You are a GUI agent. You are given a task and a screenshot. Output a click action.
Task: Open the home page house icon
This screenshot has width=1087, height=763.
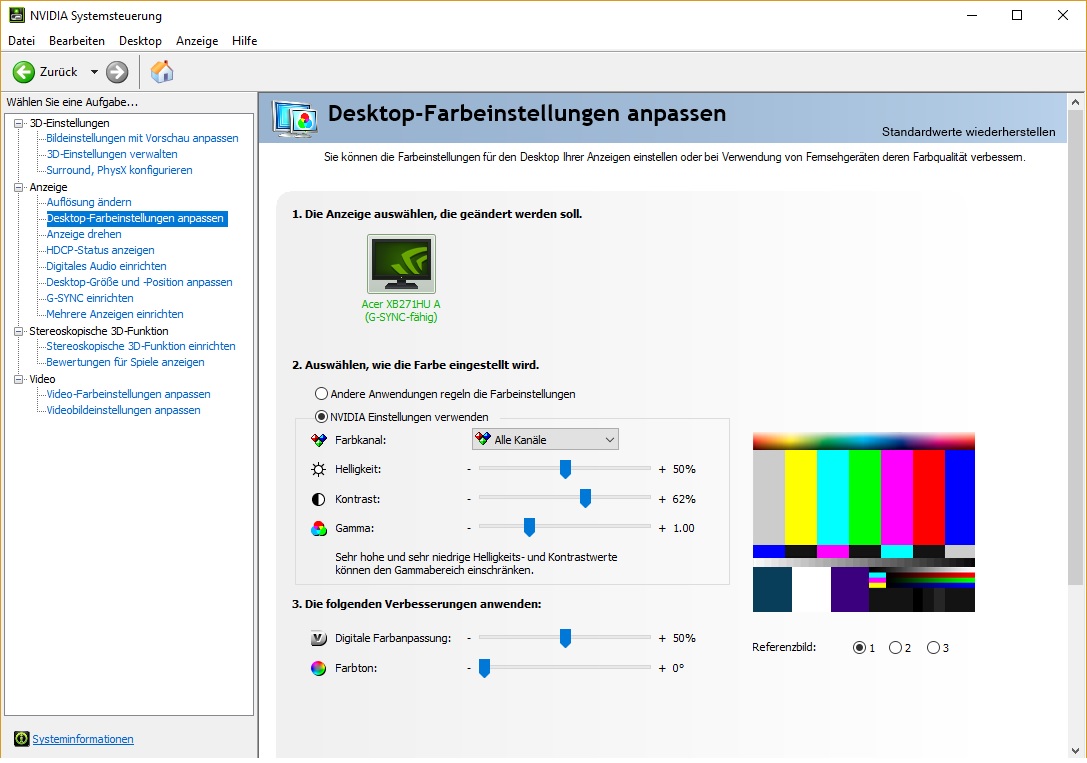click(x=162, y=71)
